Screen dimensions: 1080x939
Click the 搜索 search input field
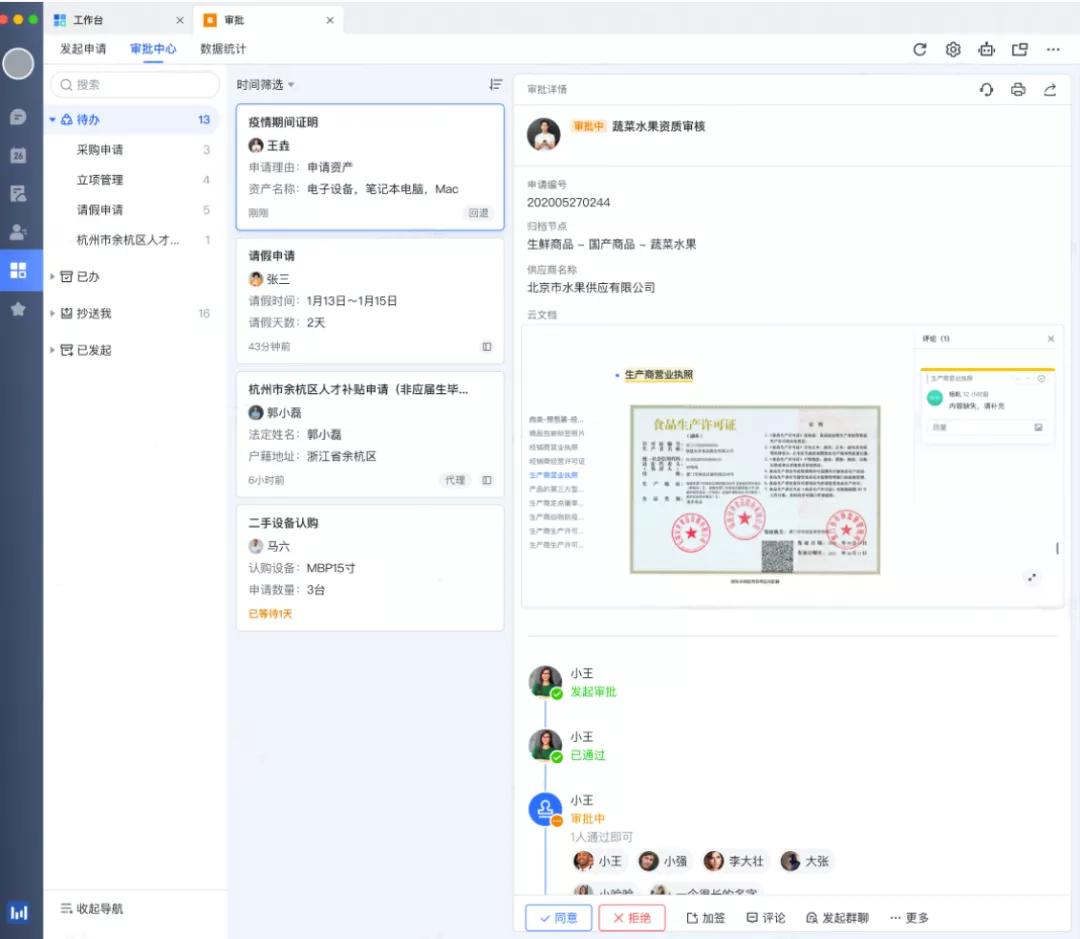click(134, 84)
